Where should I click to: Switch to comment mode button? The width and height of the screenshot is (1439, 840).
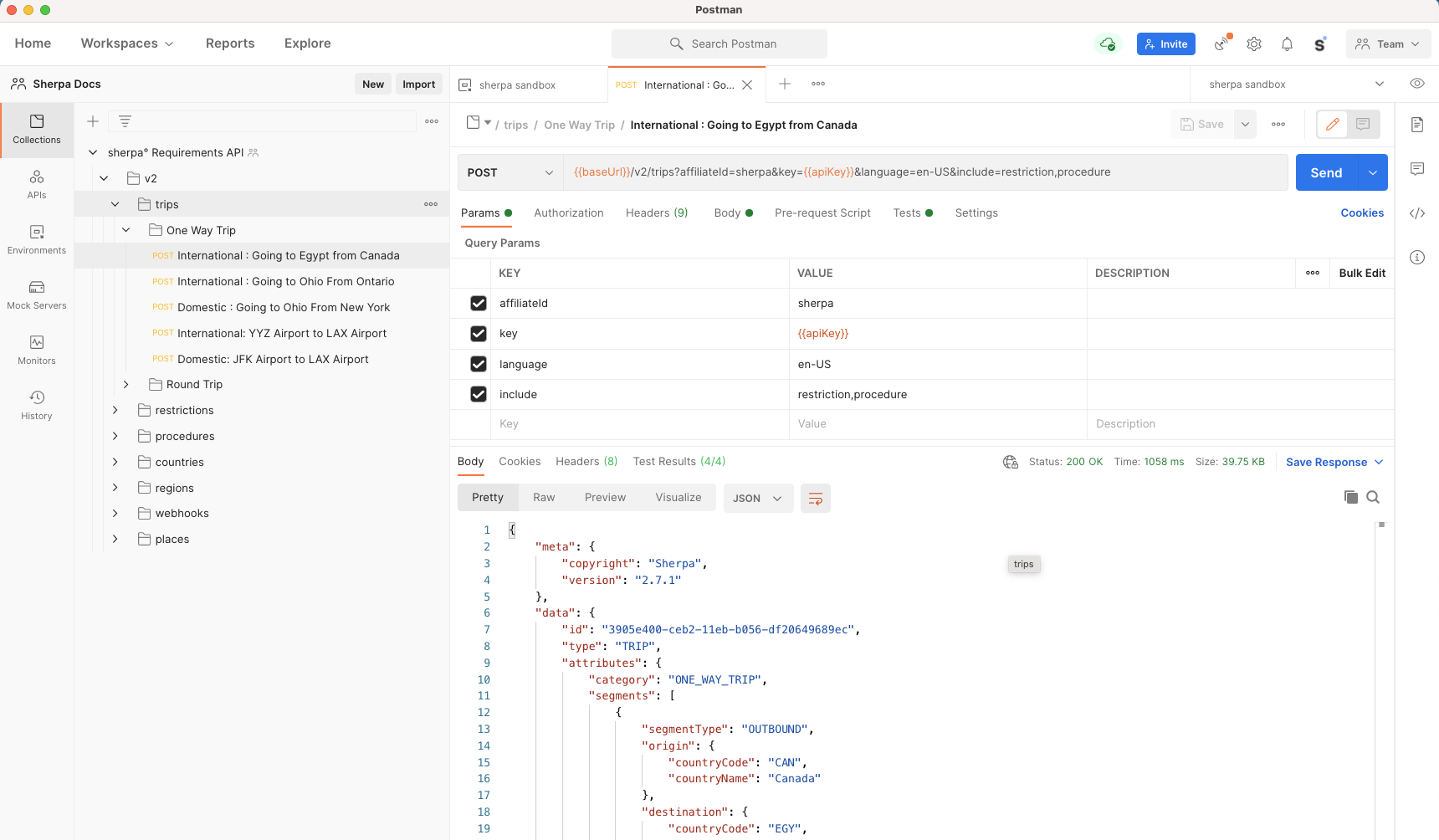(x=1363, y=124)
